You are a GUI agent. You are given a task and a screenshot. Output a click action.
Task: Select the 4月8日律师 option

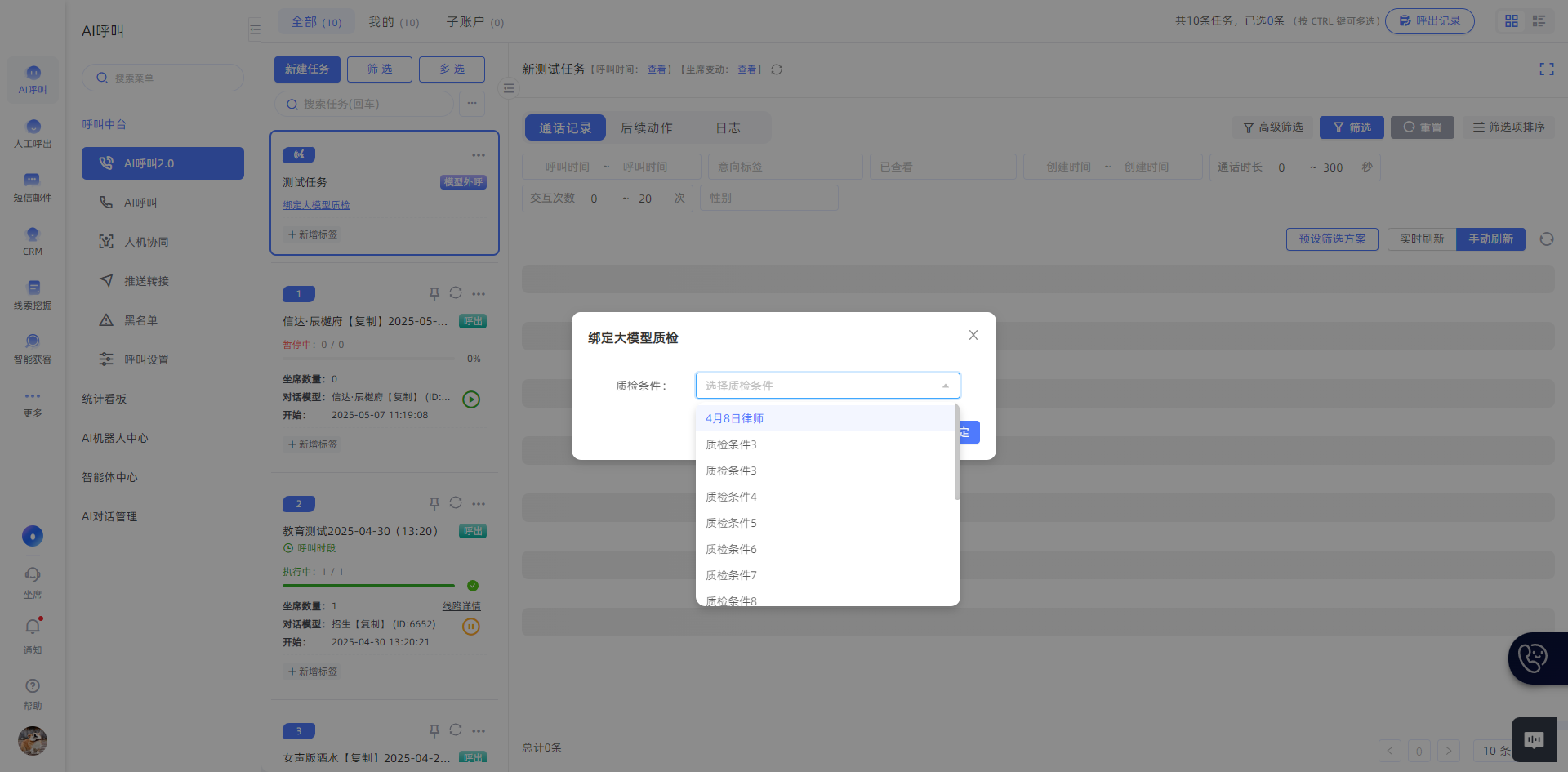coord(825,418)
